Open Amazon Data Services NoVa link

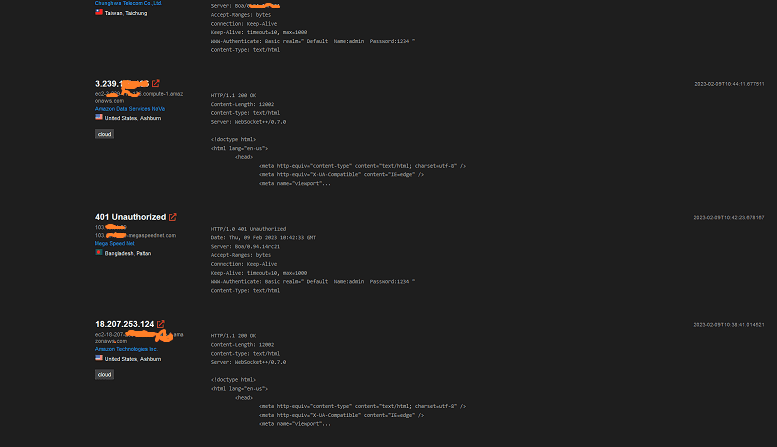(x=130, y=109)
